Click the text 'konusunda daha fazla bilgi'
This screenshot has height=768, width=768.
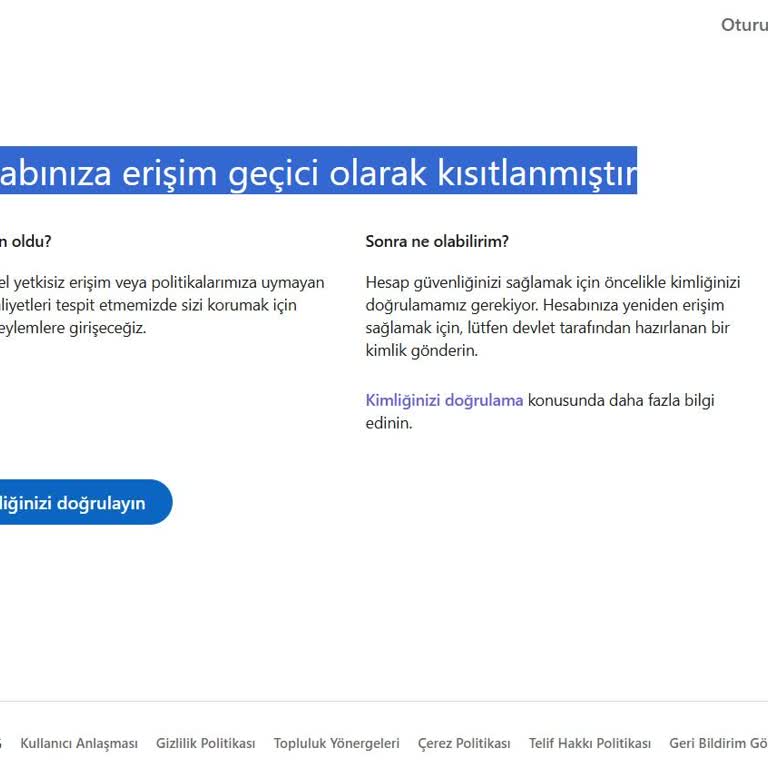tap(621, 400)
